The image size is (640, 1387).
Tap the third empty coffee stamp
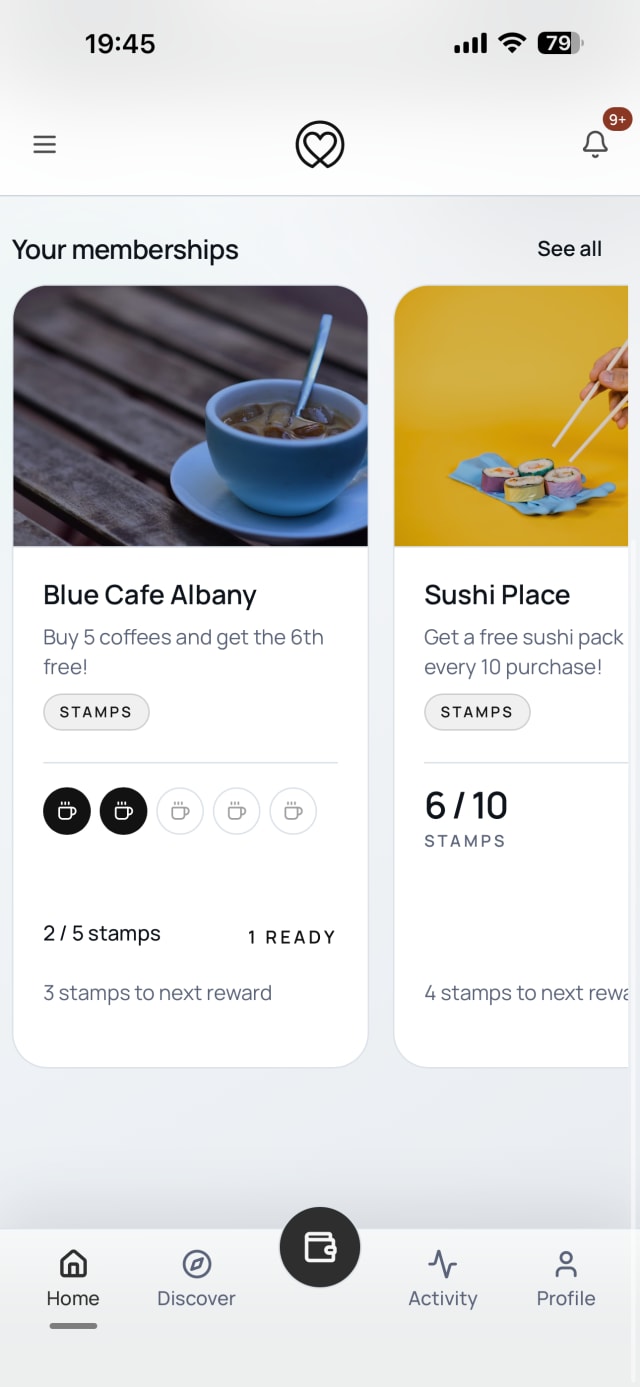click(180, 811)
